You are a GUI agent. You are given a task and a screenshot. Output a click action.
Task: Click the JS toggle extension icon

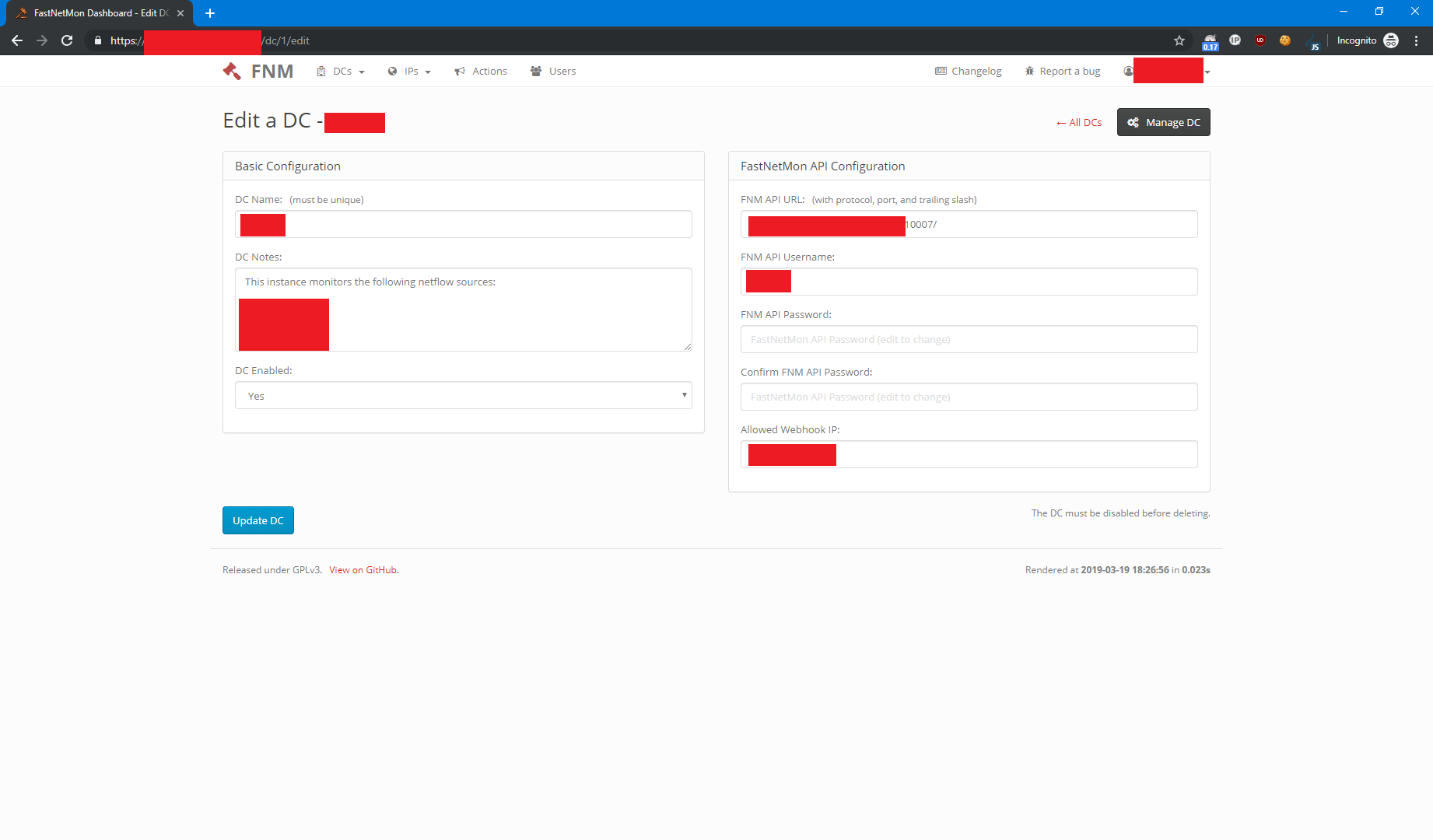[1313, 42]
